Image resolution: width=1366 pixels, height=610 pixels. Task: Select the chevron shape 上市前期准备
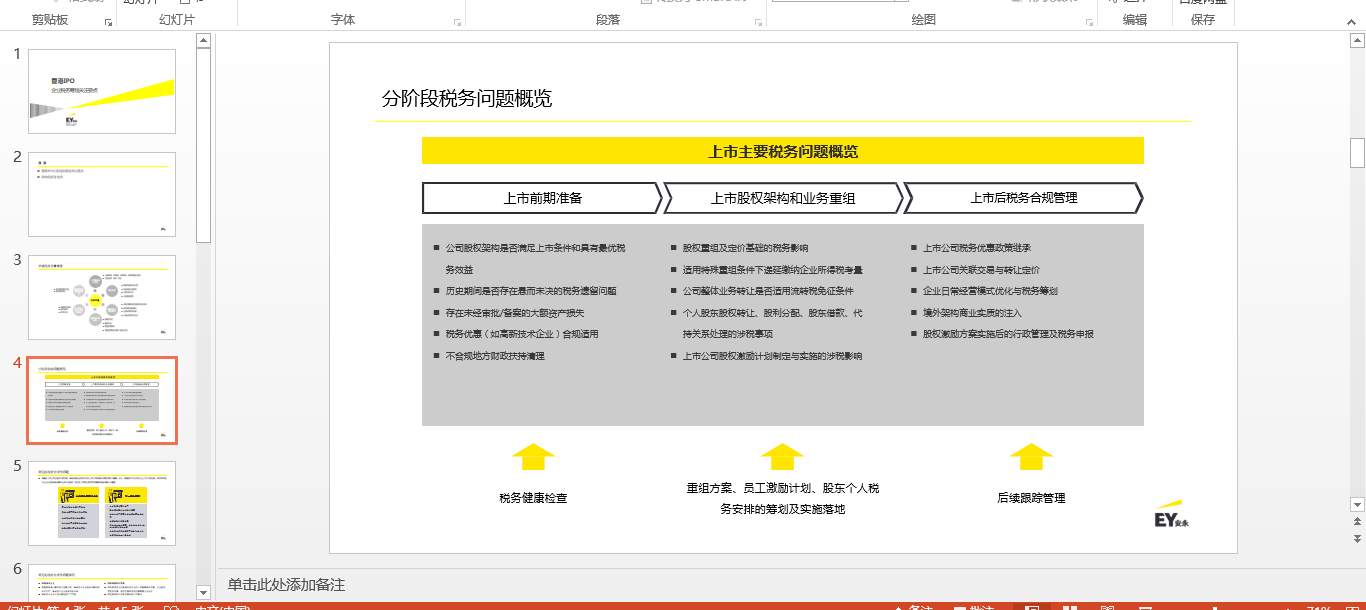(x=542, y=198)
